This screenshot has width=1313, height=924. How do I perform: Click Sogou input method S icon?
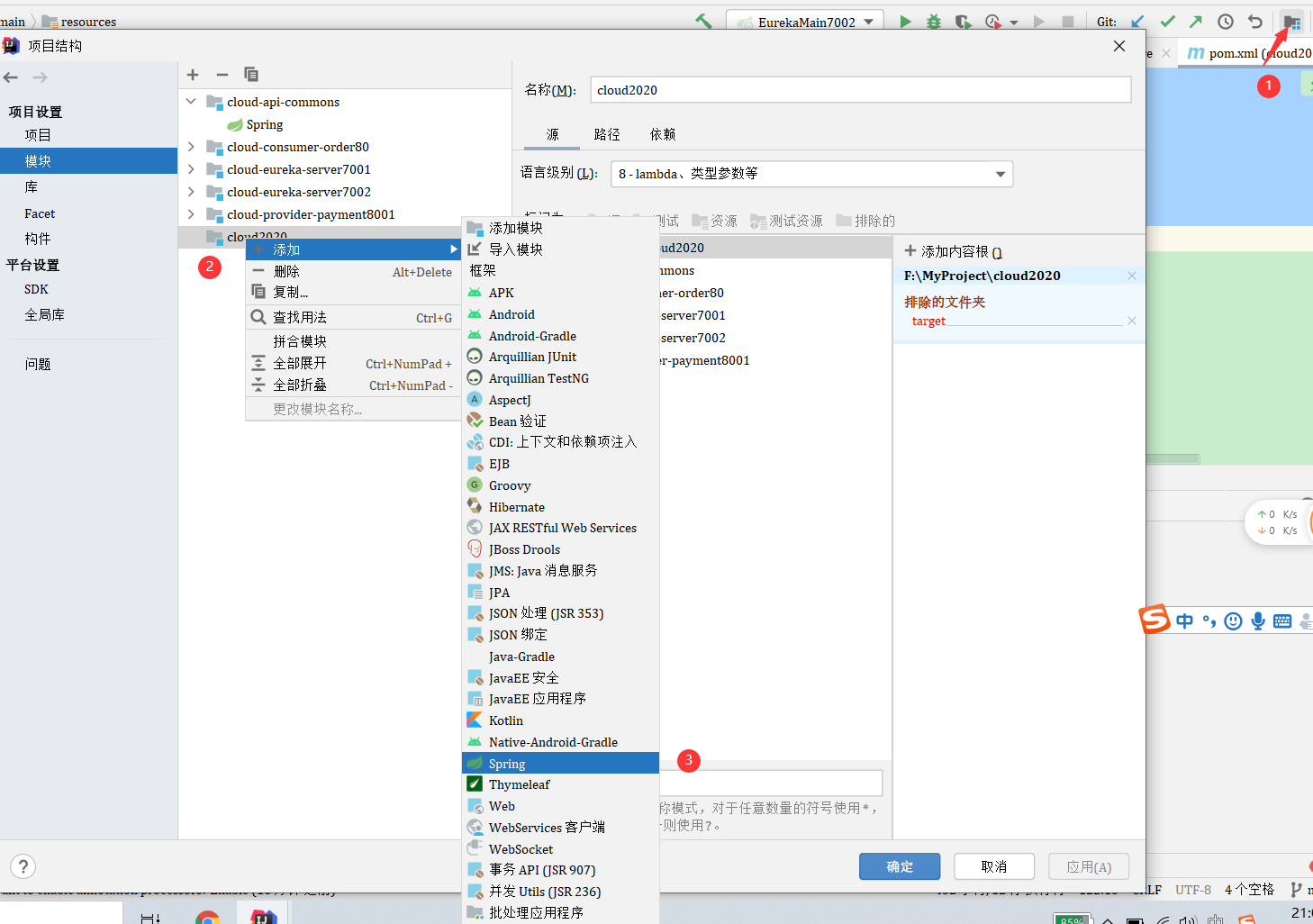click(1154, 620)
